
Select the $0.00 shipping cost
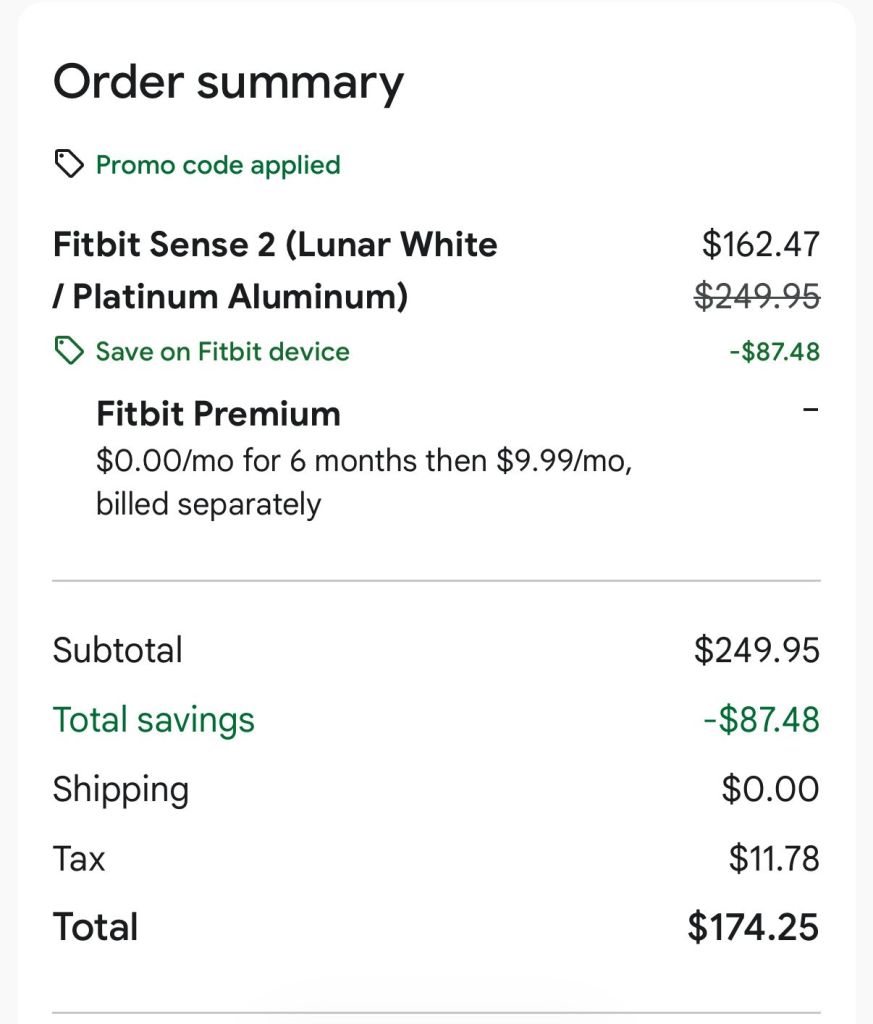pos(770,789)
